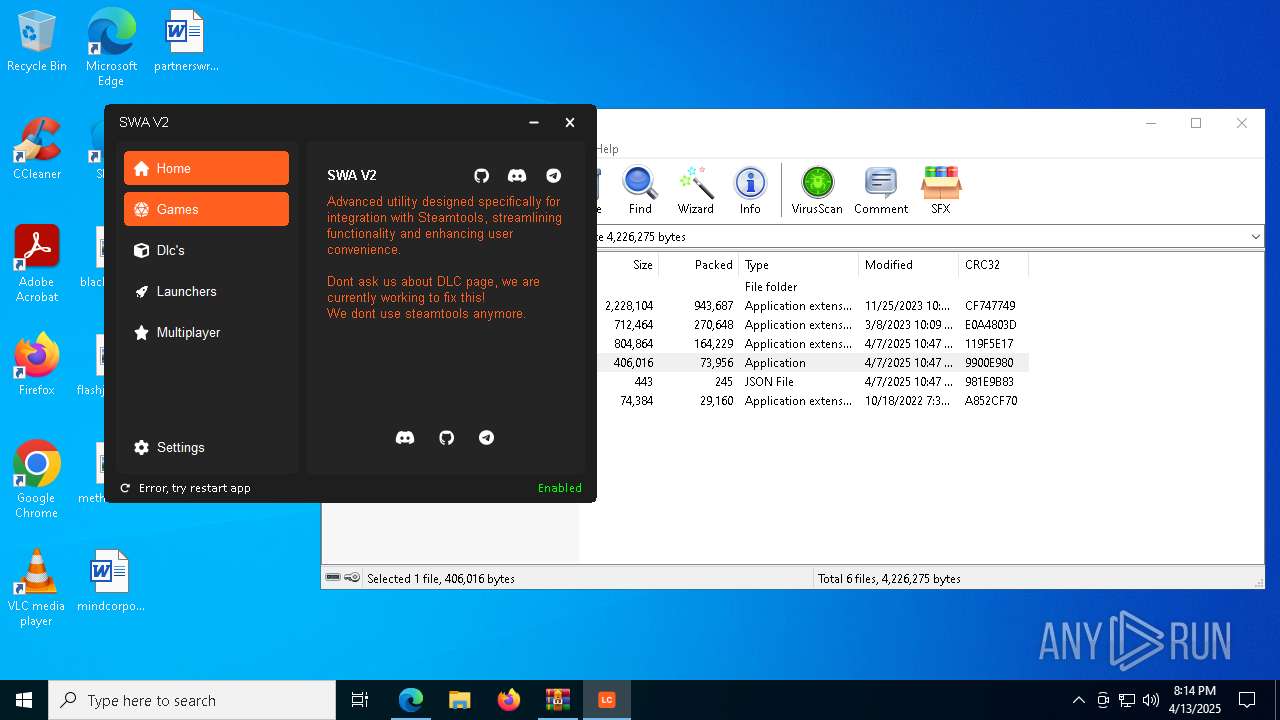Image resolution: width=1280 pixels, height=720 pixels.
Task: Select the JSON File row in WinRAR
Action: coord(813,382)
